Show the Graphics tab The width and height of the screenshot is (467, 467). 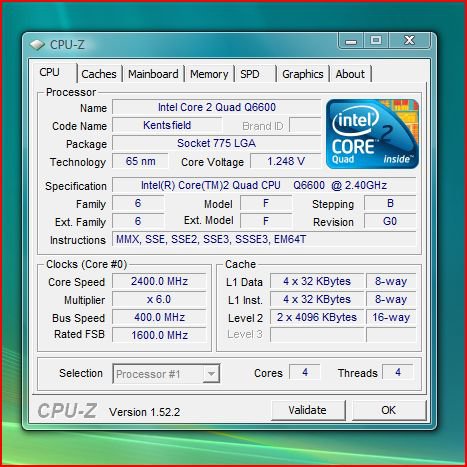click(303, 74)
